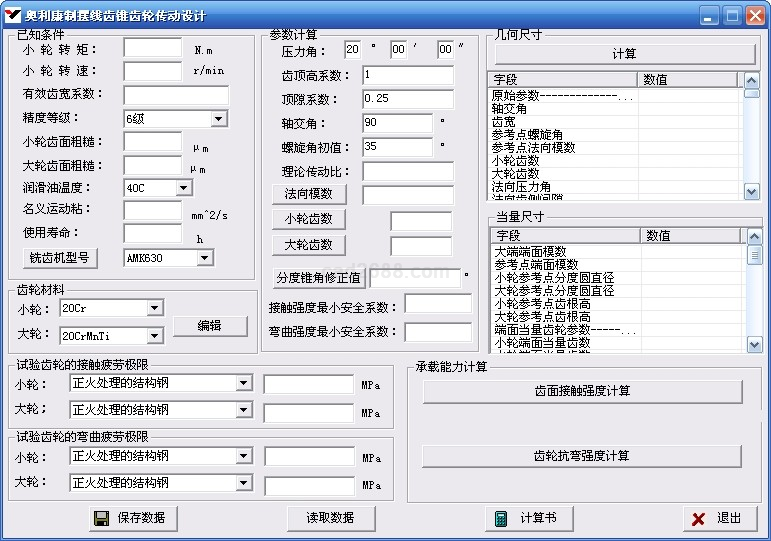Open the 精度等级 dropdown showing 6级
The width and height of the screenshot is (771, 541).
click(x=218, y=119)
